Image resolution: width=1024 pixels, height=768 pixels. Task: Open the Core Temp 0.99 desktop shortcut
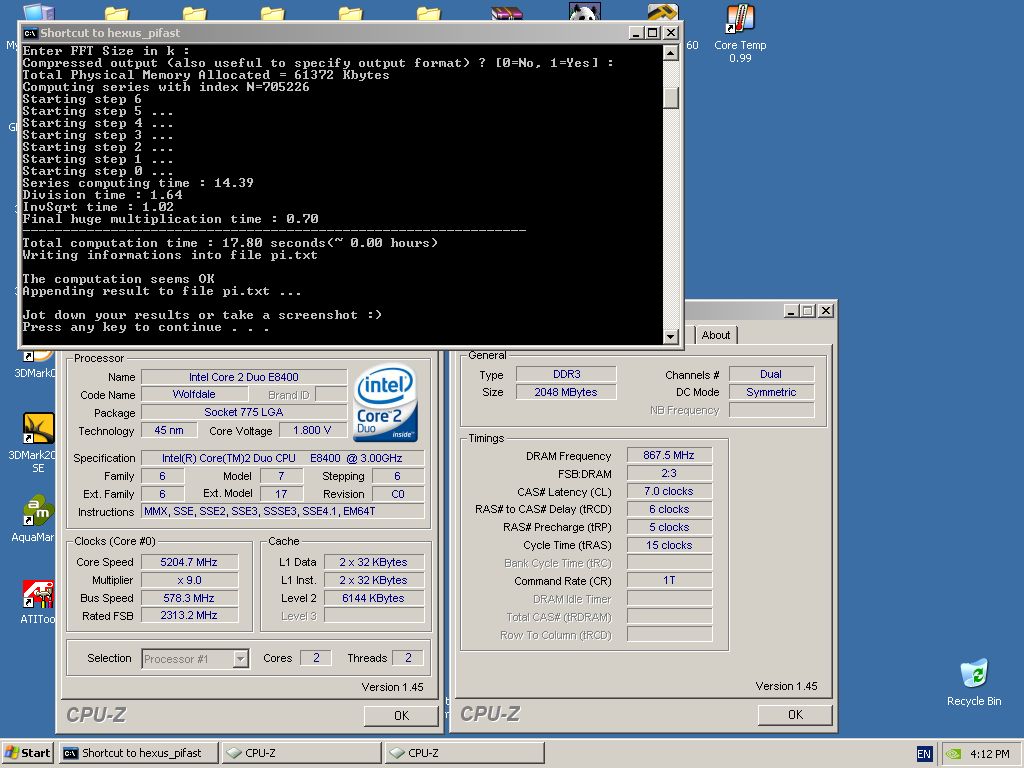tap(740, 33)
